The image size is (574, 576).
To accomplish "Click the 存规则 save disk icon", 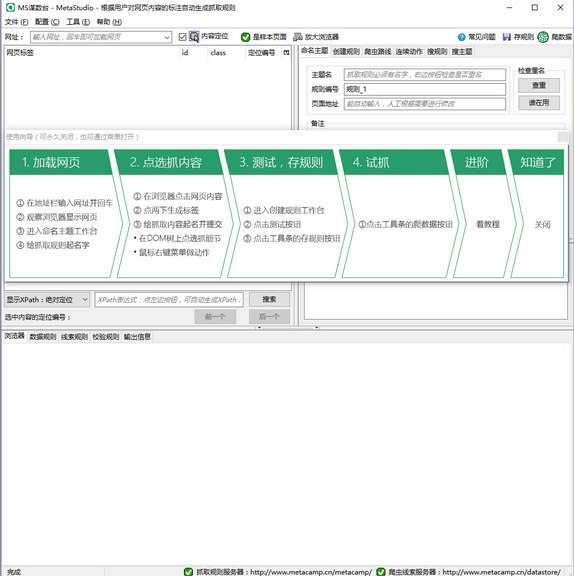I will pos(507,37).
